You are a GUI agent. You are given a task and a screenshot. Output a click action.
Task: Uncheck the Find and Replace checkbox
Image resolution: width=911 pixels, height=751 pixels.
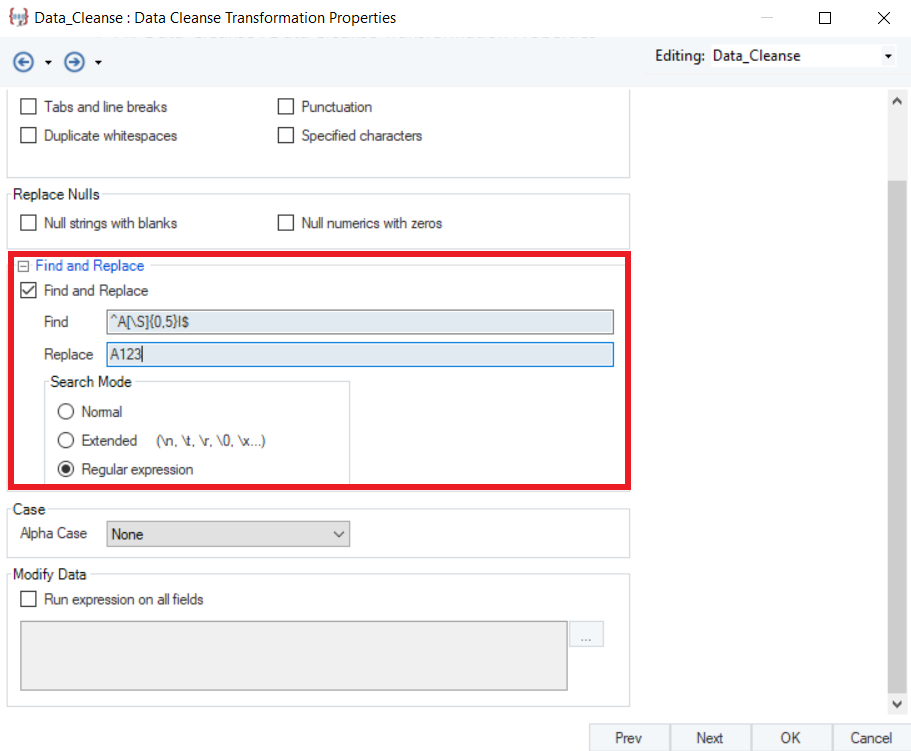(x=28, y=291)
